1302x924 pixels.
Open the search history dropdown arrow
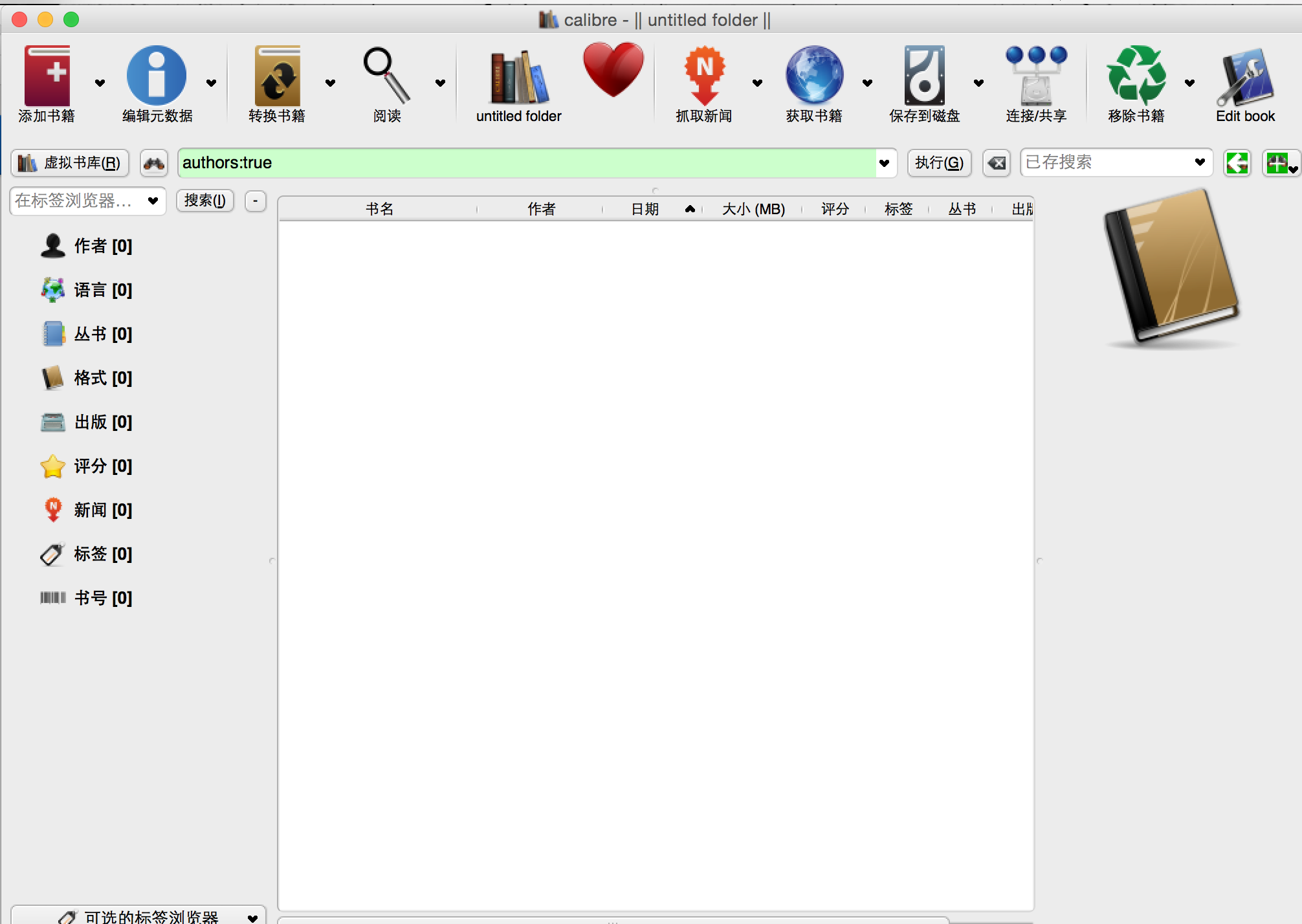pos(884,163)
